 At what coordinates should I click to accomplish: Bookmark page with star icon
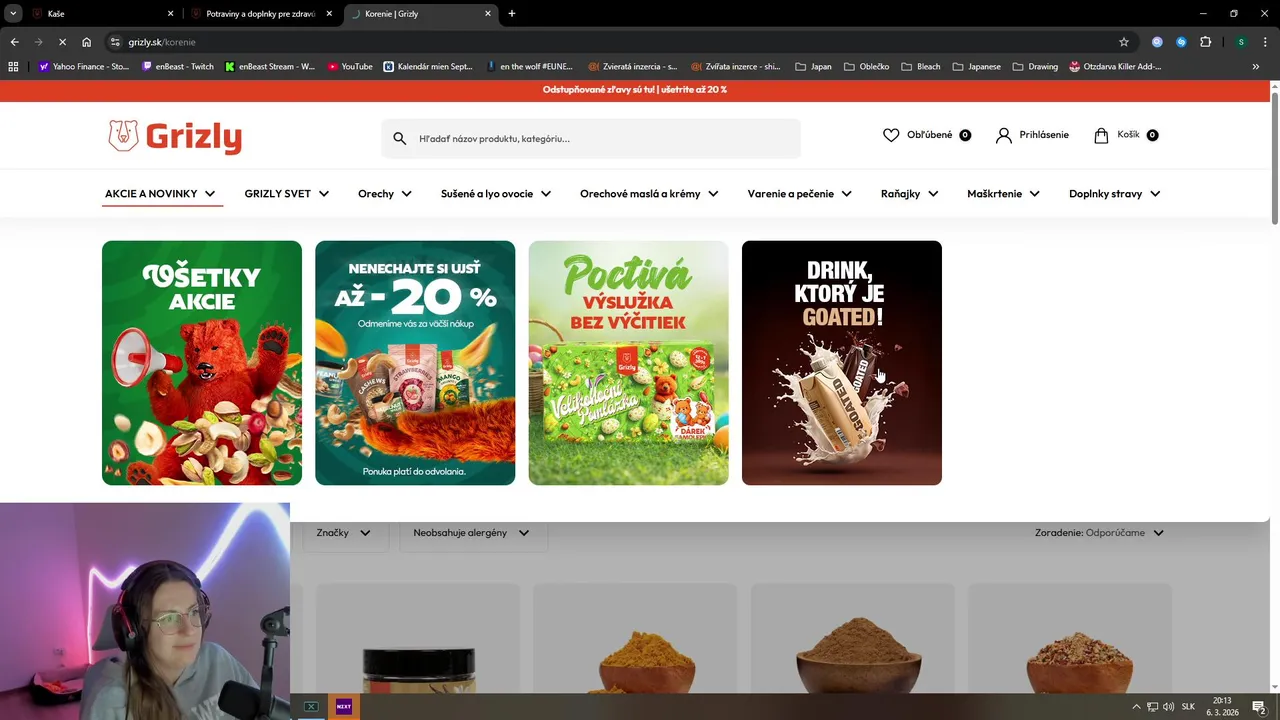pyautogui.click(x=1124, y=42)
